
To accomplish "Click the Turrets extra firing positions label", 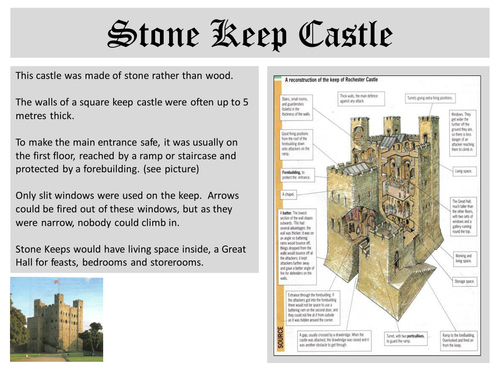I will point(430,98).
